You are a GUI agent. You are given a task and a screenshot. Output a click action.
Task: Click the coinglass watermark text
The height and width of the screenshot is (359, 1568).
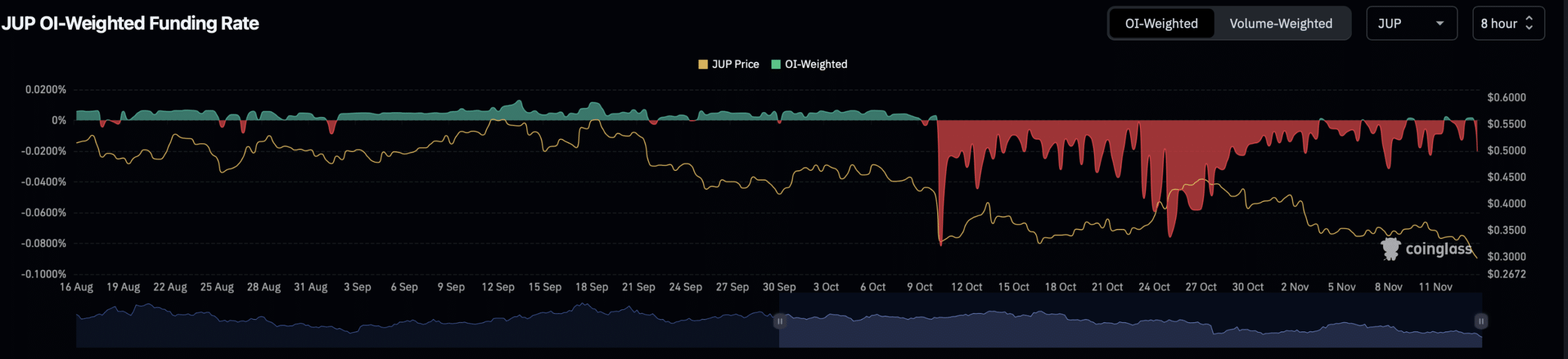pyautogui.click(x=1438, y=249)
